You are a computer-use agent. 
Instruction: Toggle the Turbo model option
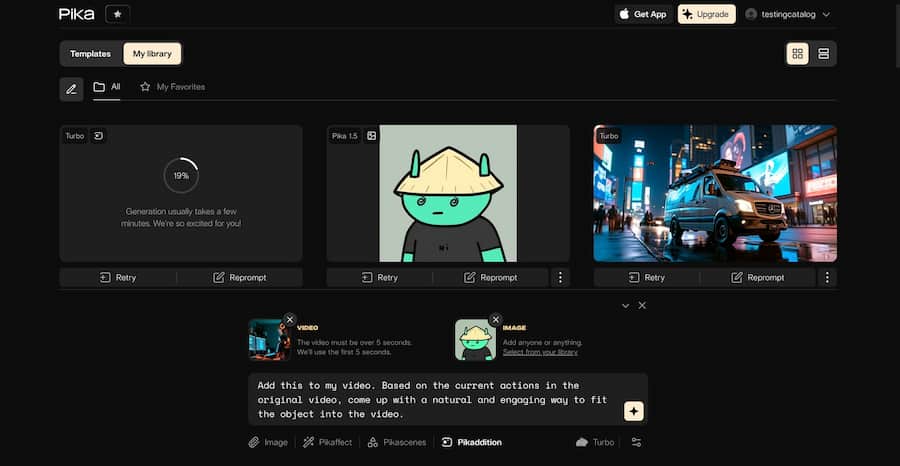pyautogui.click(x=595, y=442)
